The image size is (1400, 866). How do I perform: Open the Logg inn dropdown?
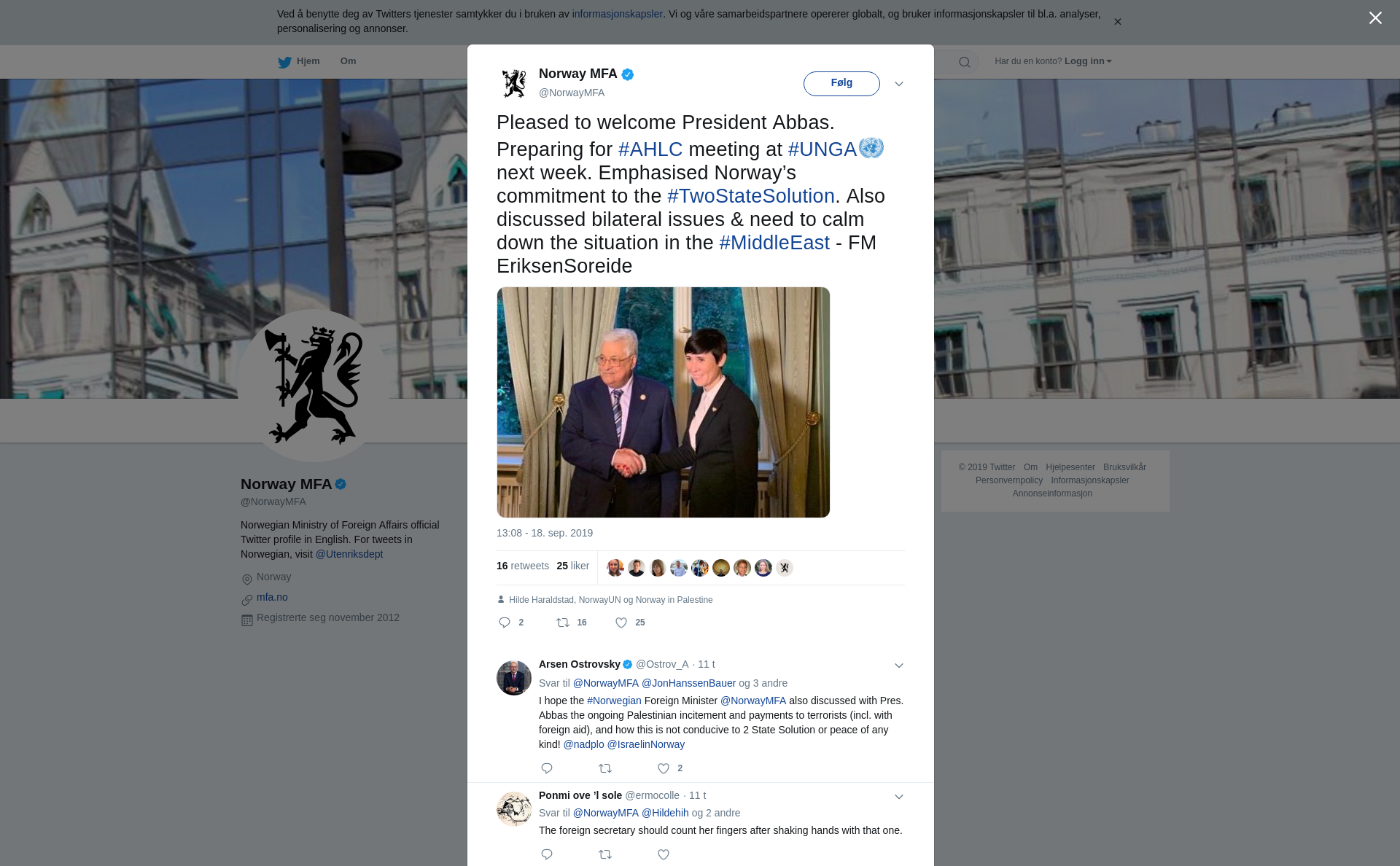click(1088, 61)
